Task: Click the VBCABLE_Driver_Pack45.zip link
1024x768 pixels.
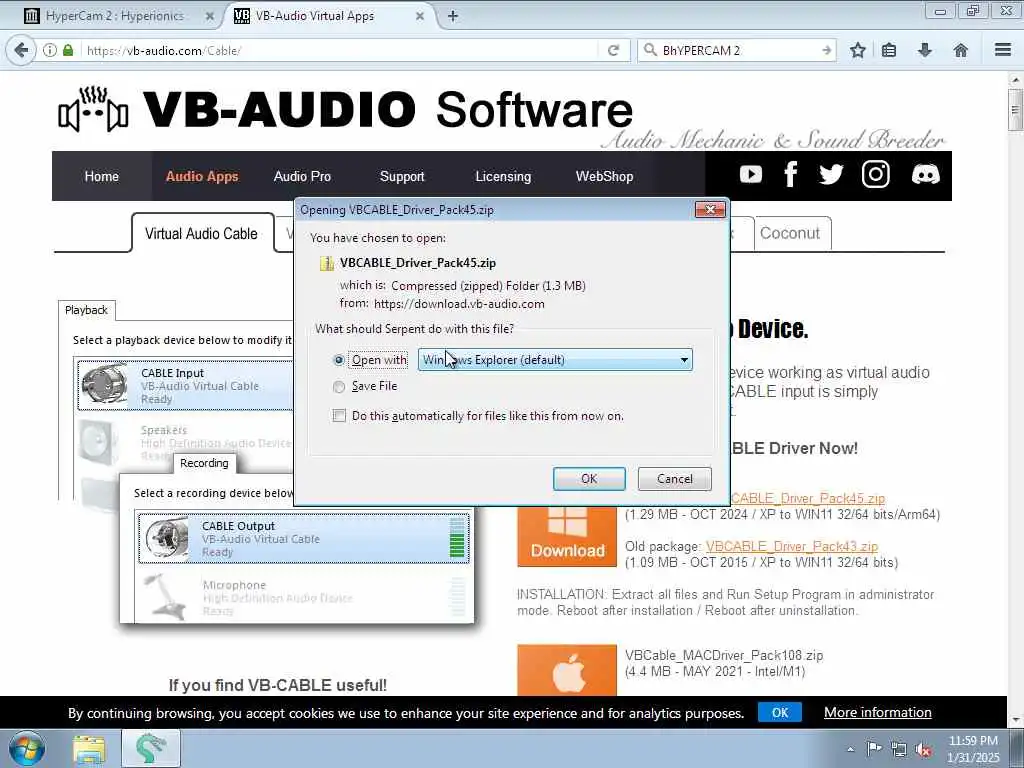Action: tap(807, 498)
